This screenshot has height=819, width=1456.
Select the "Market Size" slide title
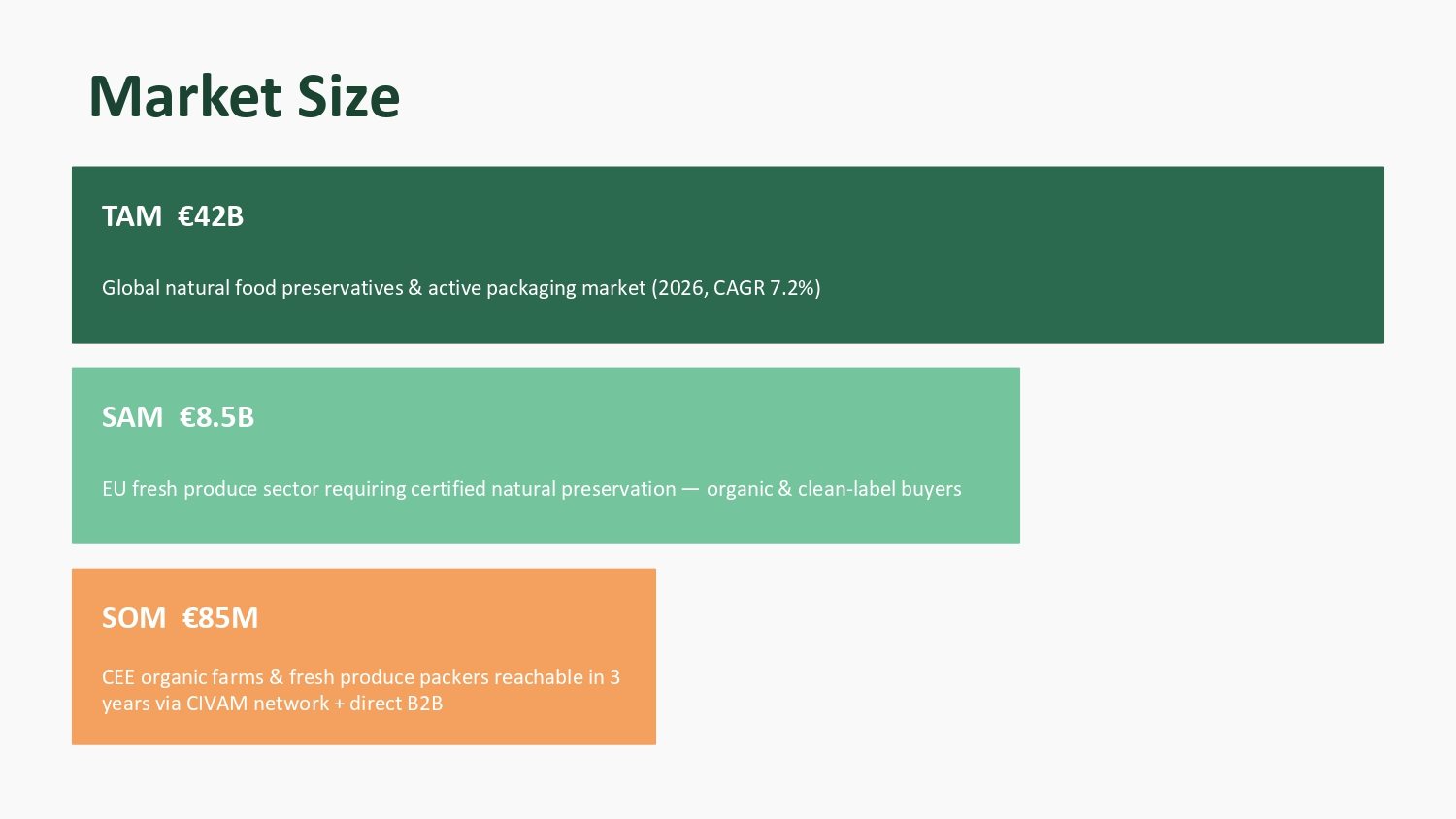coord(245,97)
